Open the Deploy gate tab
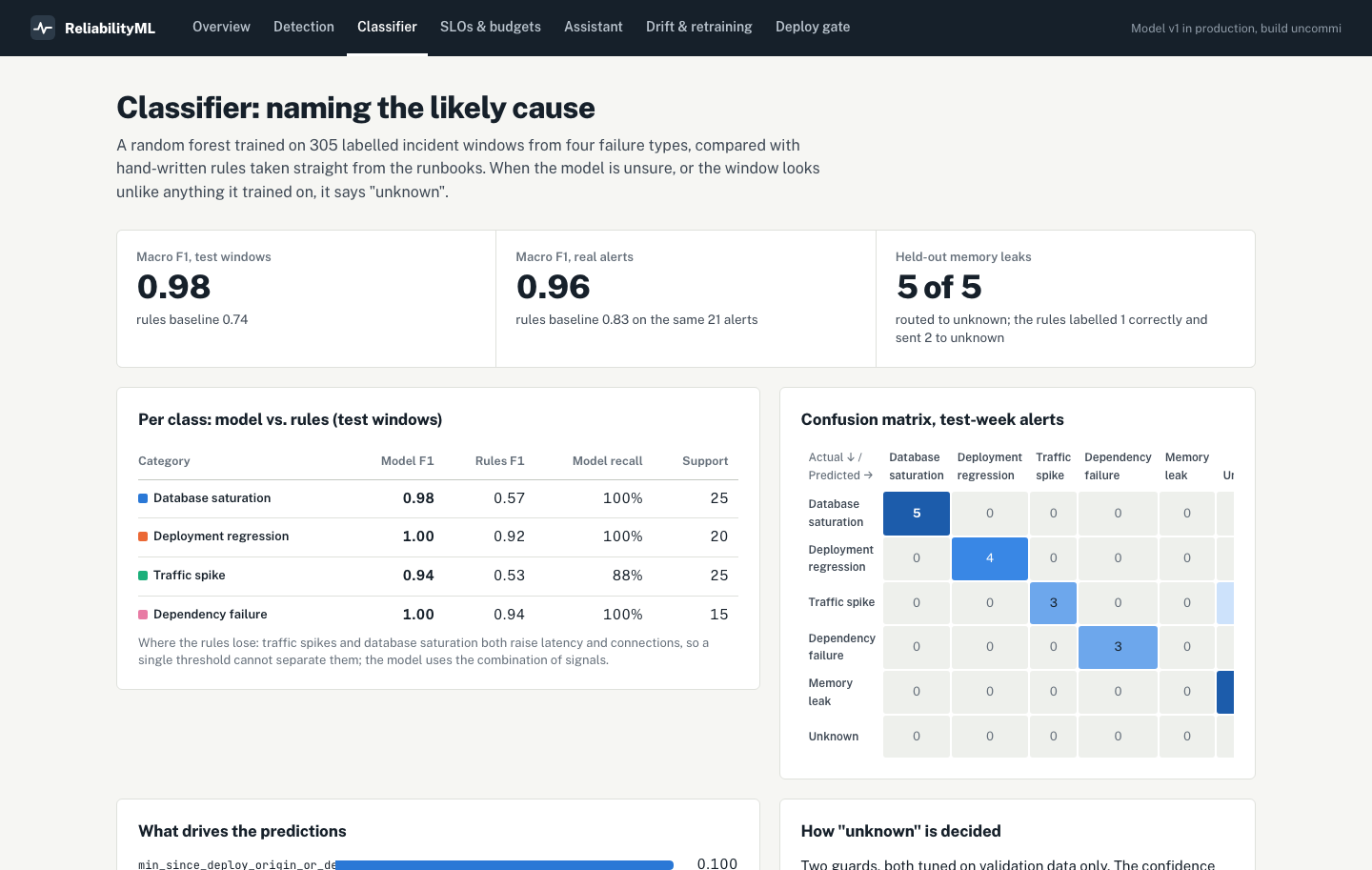Image resolution: width=1372 pixels, height=870 pixels. 813,27
